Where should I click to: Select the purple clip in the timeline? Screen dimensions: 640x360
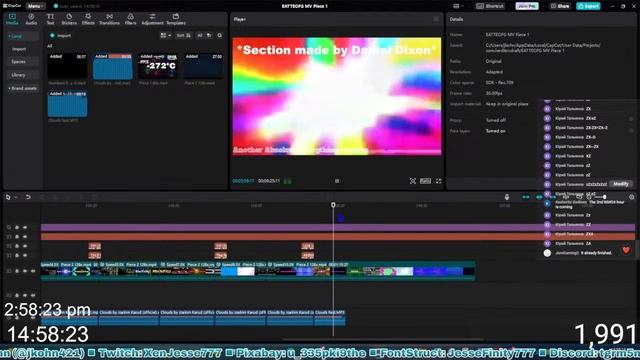[338, 227]
